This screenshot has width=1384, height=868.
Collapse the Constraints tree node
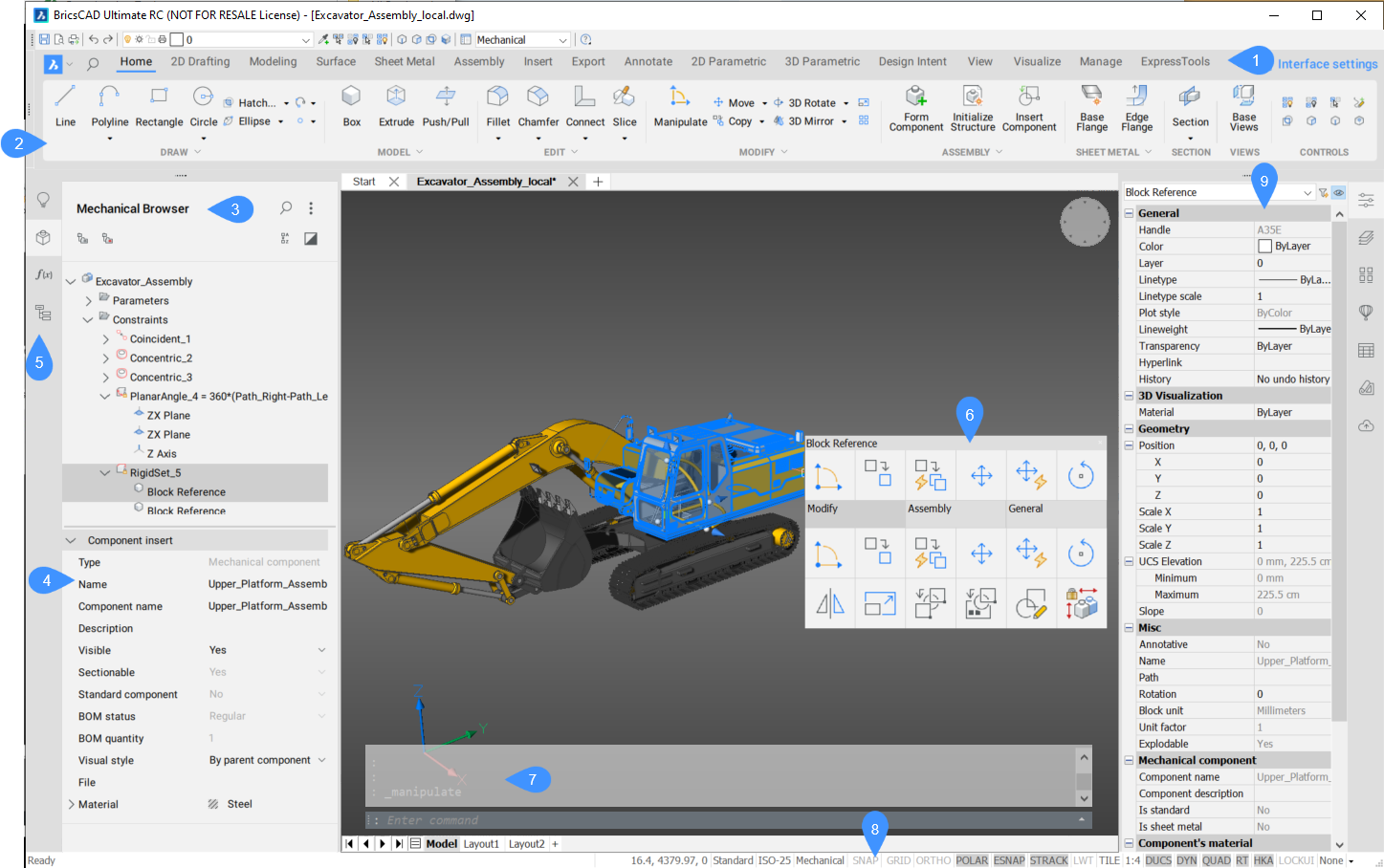click(x=88, y=320)
